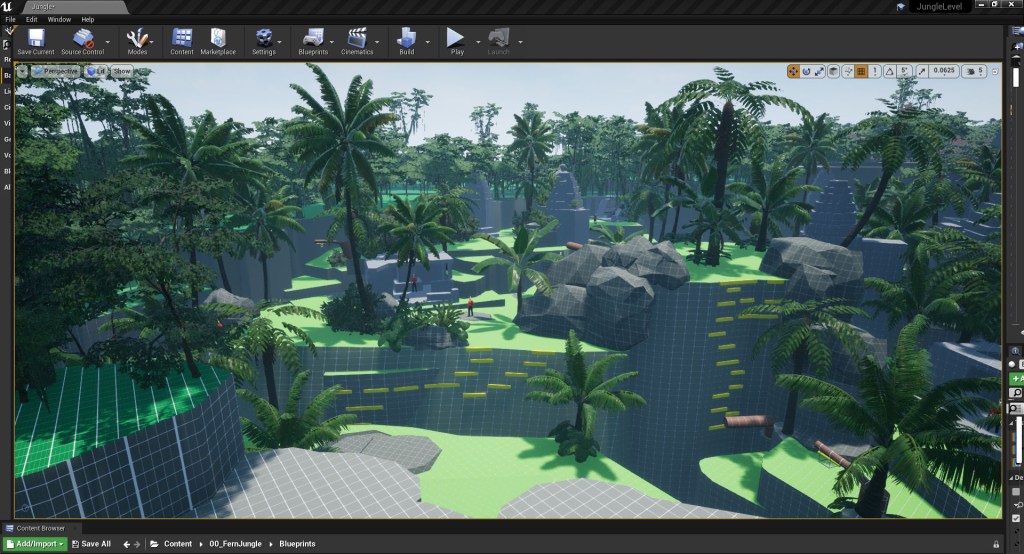Click the Build lighting icon

pos(406,39)
